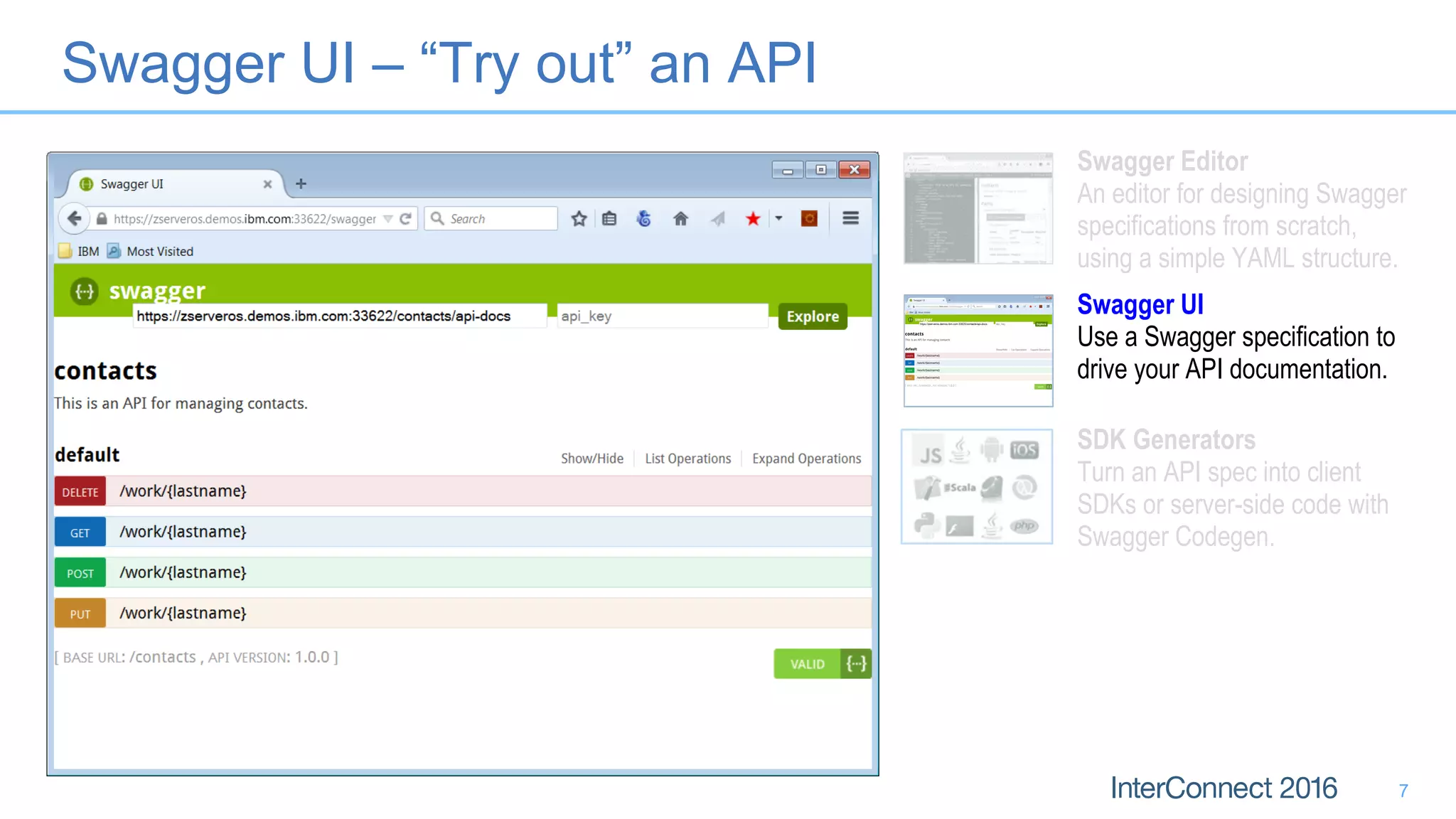Click the blue GET method badge
The image size is (1456, 819).
coord(80,532)
